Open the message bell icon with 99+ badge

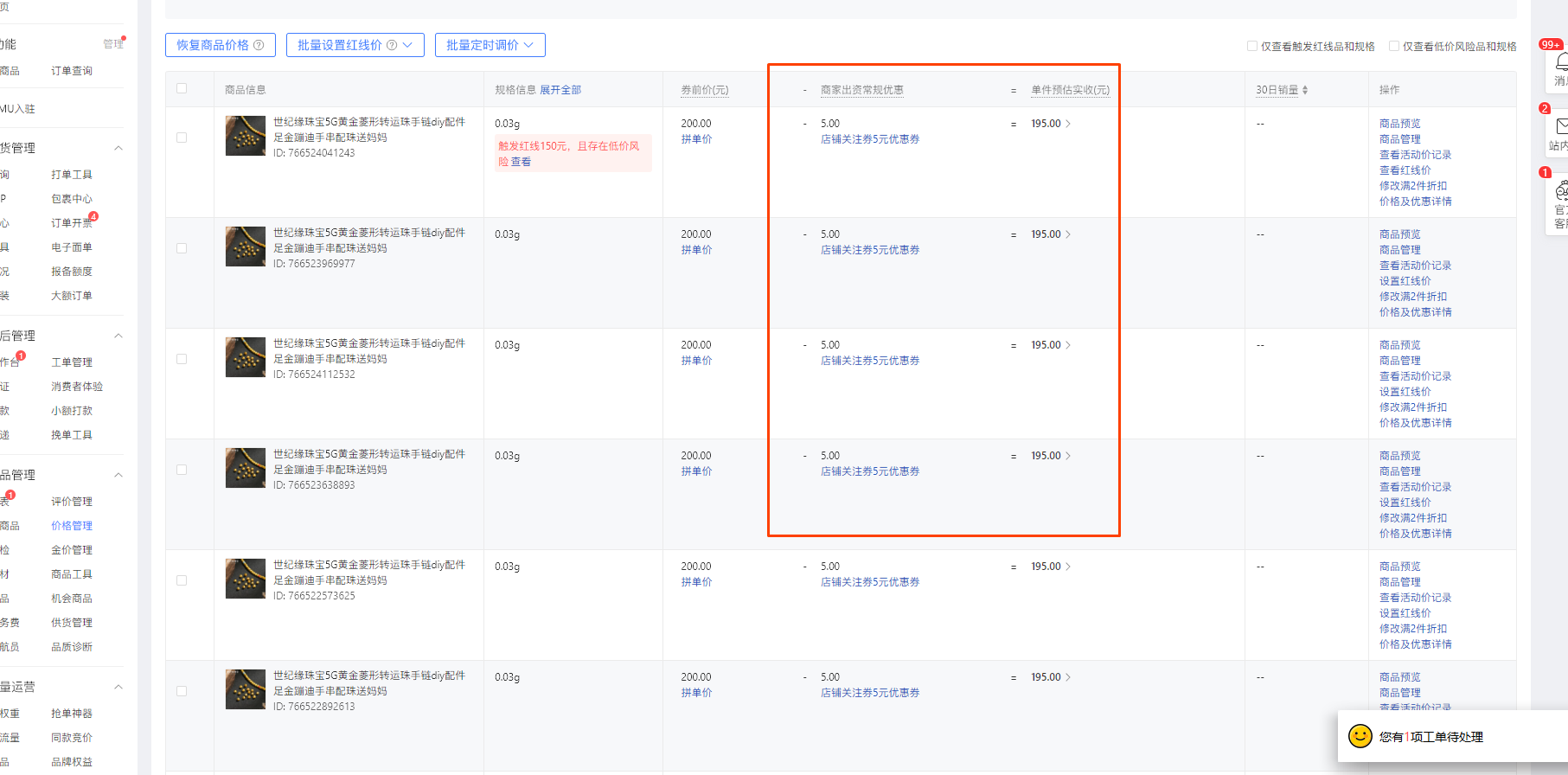pyautogui.click(x=1560, y=63)
